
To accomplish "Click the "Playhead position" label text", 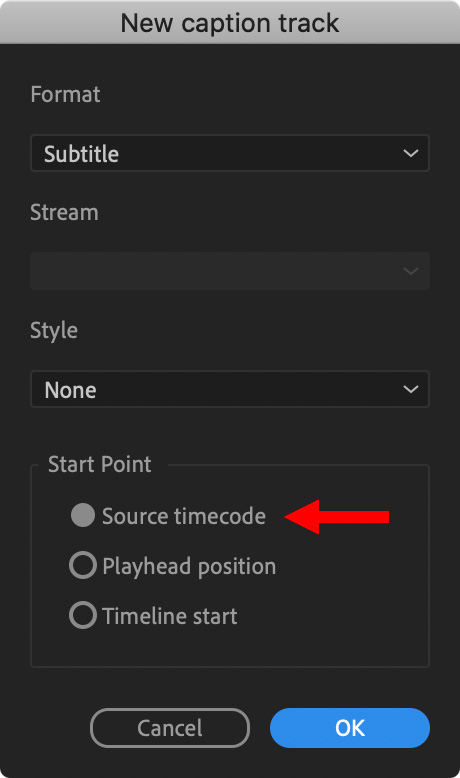I will tap(189, 567).
